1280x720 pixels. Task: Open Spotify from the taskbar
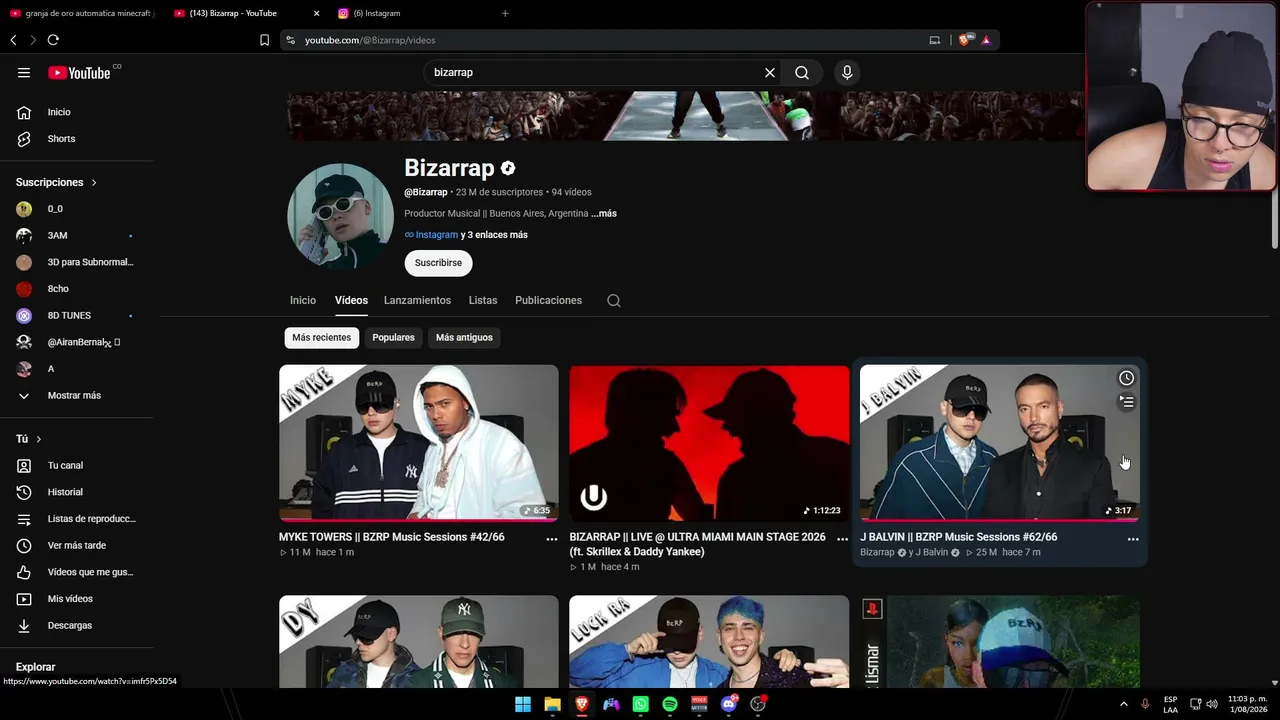coord(670,704)
